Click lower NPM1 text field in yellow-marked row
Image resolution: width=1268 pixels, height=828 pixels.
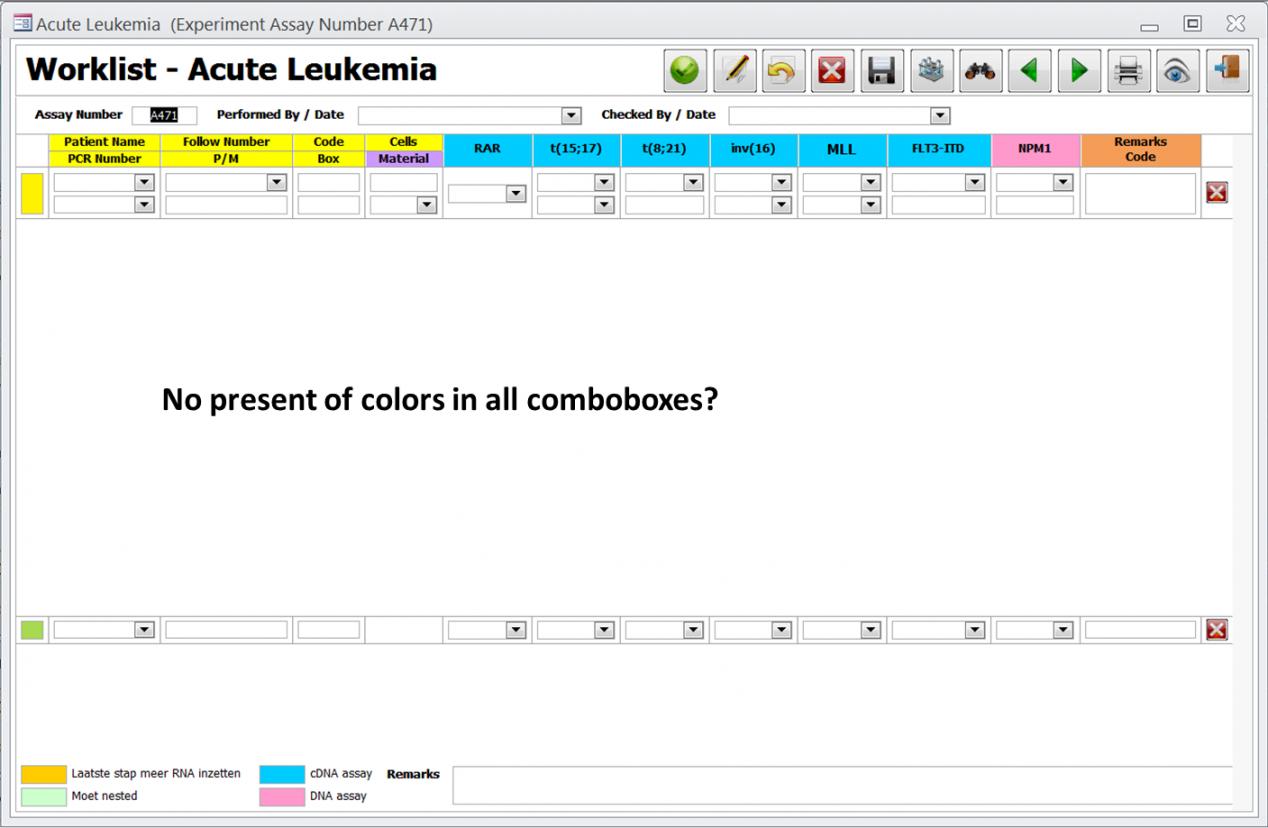(x=1035, y=205)
